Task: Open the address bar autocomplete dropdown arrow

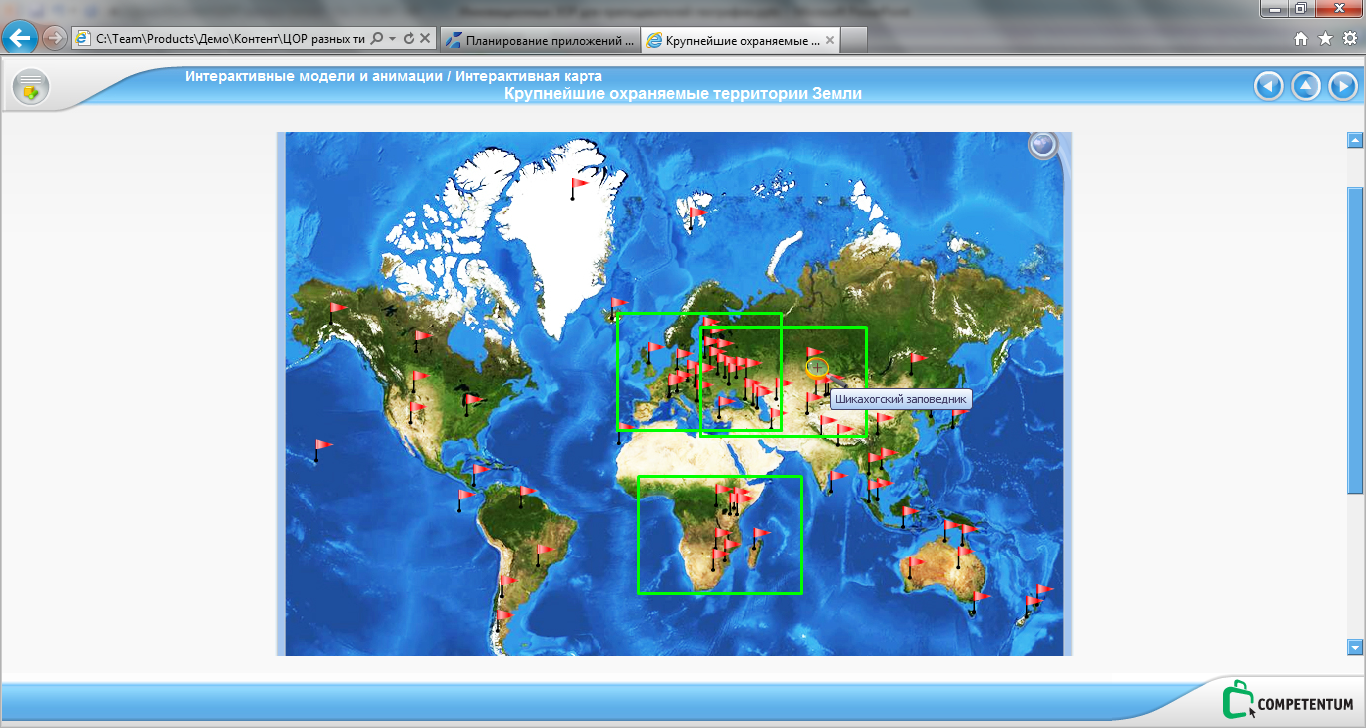Action: [x=393, y=39]
